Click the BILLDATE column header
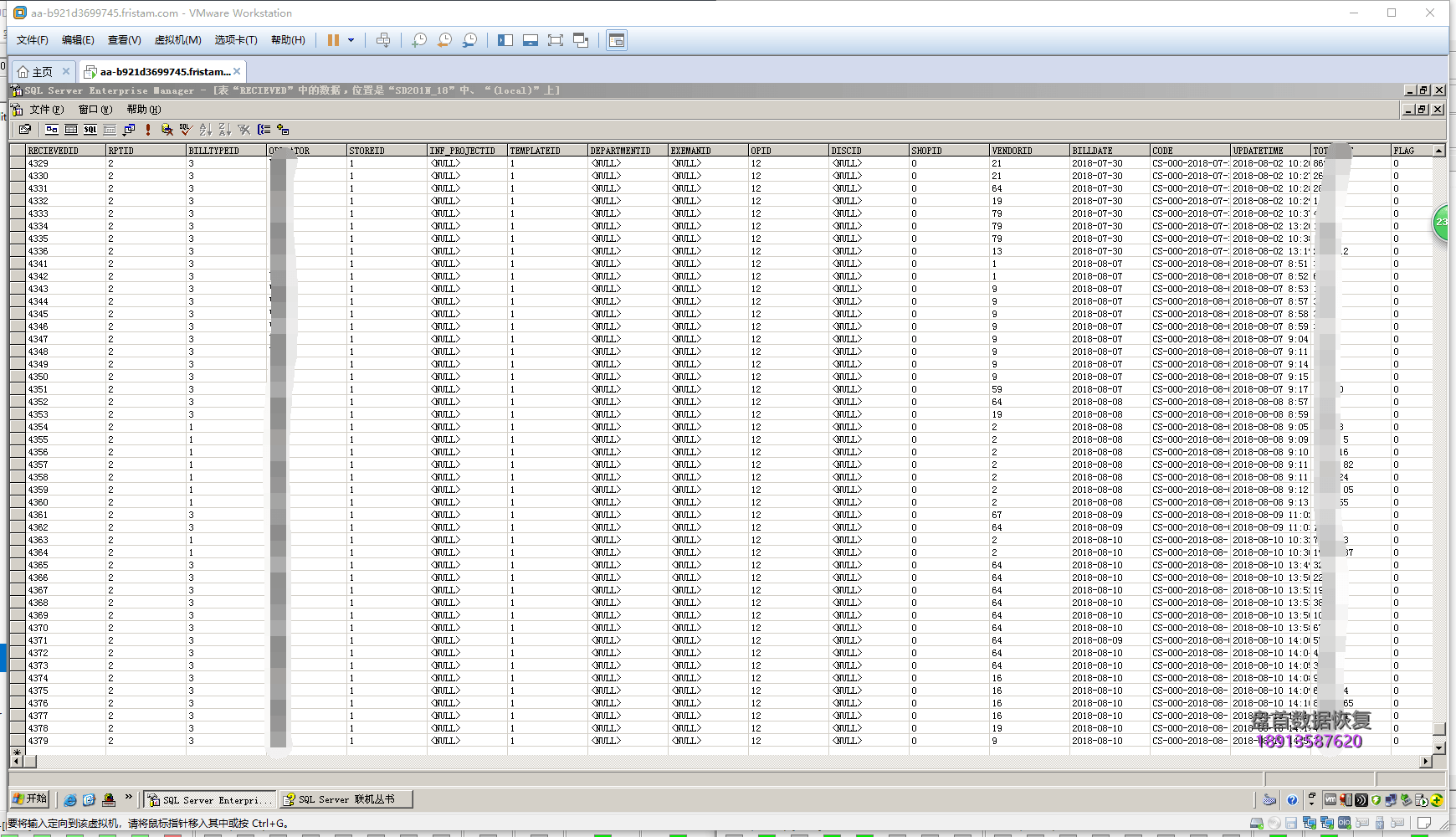Image resolution: width=1456 pixels, height=837 pixels. (x=1110, y=151)
